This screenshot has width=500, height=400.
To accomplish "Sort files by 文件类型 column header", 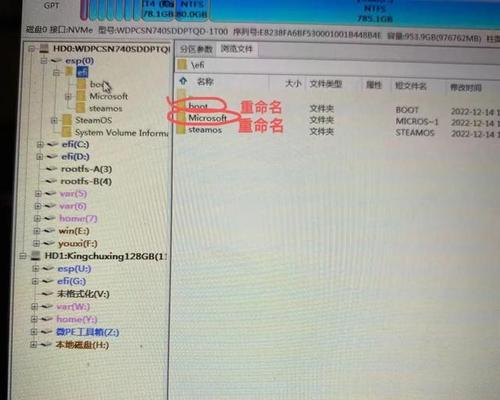I will coord(326,84).
